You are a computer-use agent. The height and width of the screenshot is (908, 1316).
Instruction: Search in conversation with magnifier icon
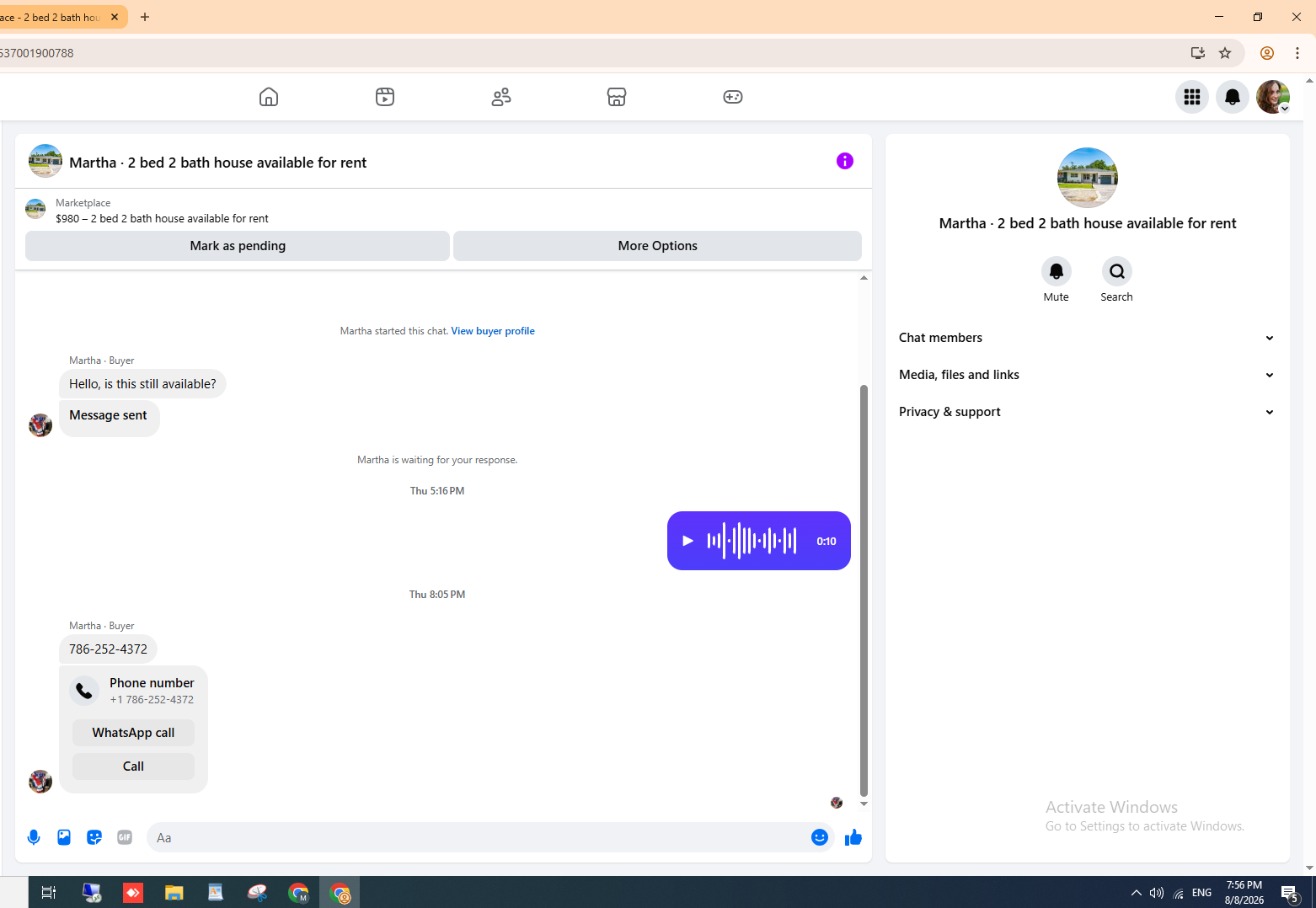[1117, 271]
